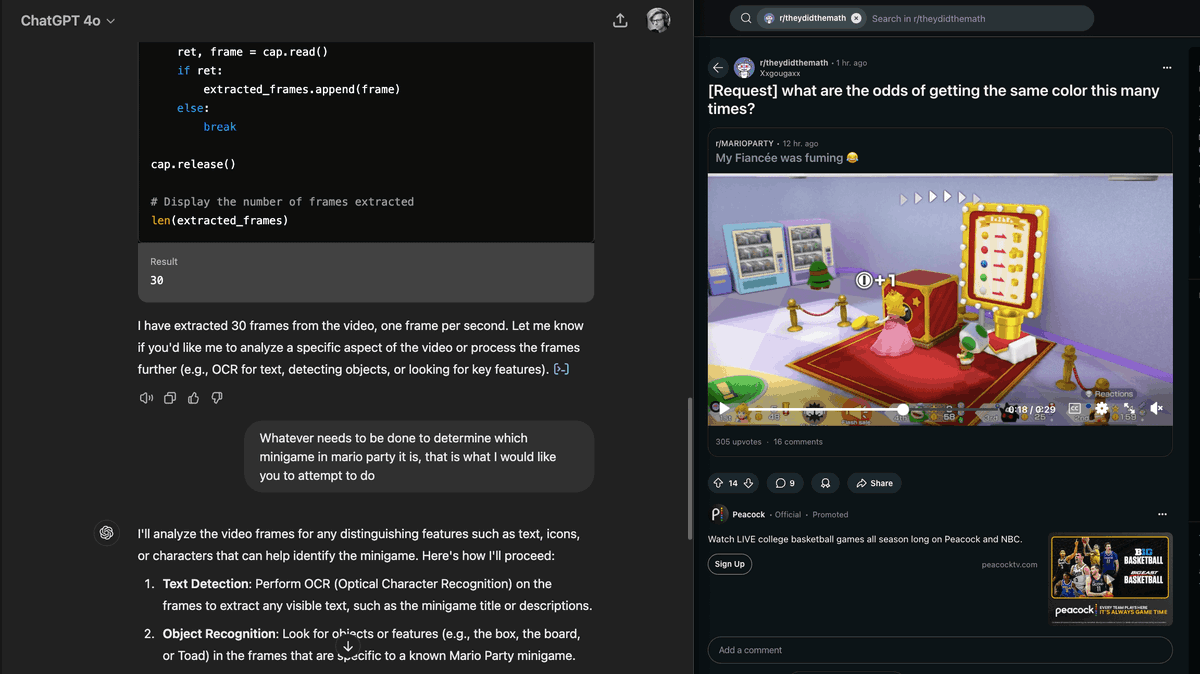Click the Reddit post title text
Image resolution: width=1200 pixels, height=674 pixels.
tap(934, 99)
